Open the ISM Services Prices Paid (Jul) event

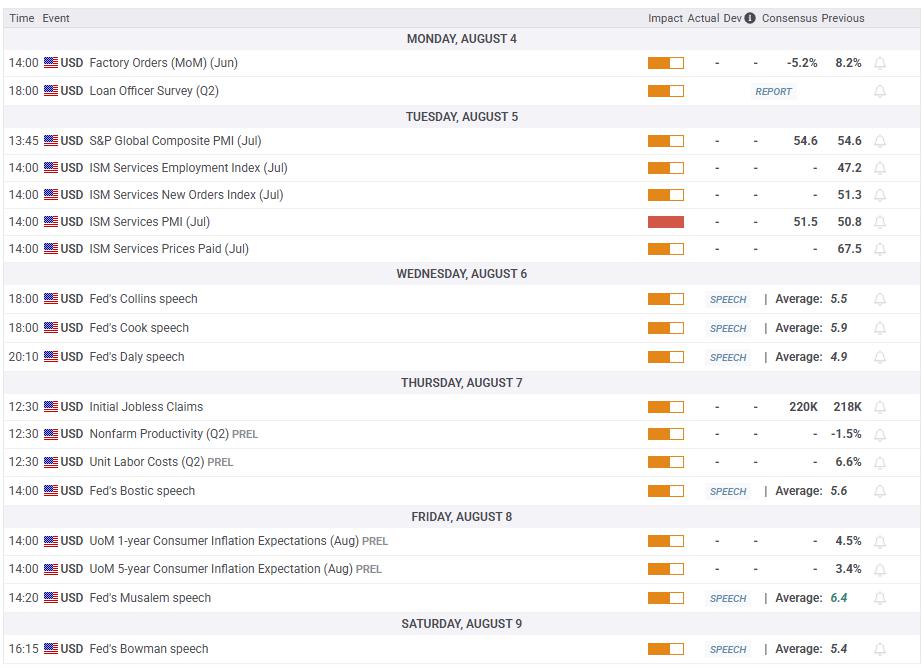point(169,249)
